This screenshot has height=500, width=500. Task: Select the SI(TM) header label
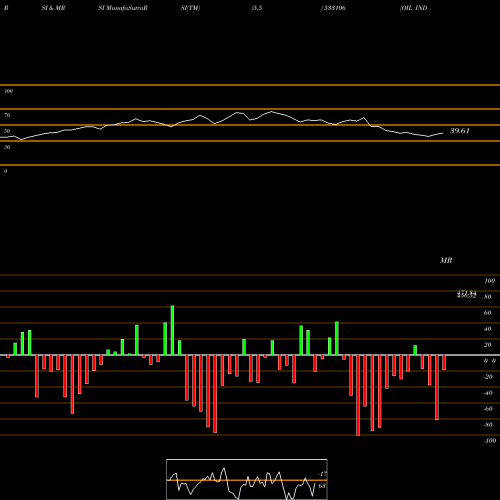(190, 8)
